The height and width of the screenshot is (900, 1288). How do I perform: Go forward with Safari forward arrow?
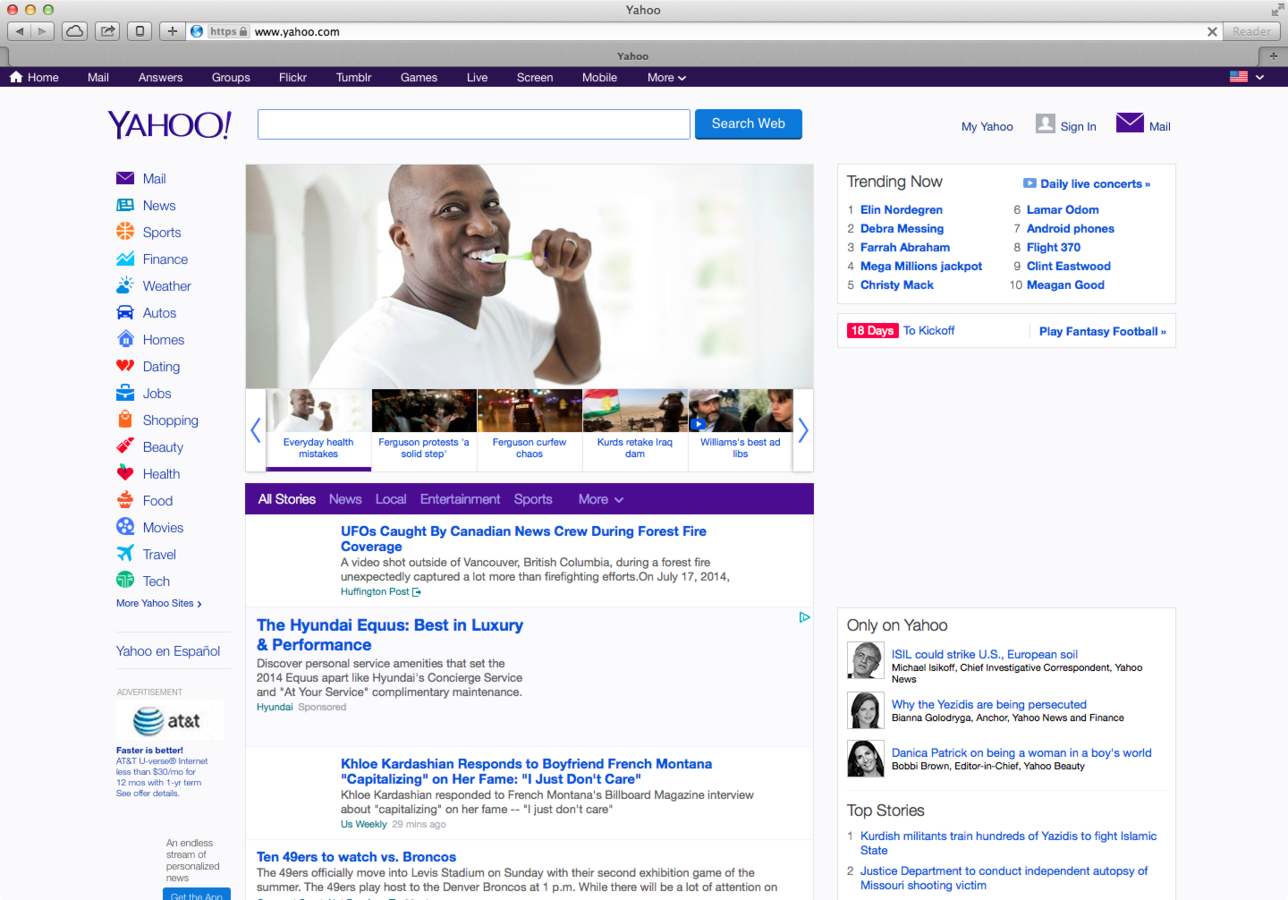[x=43, y=31]
